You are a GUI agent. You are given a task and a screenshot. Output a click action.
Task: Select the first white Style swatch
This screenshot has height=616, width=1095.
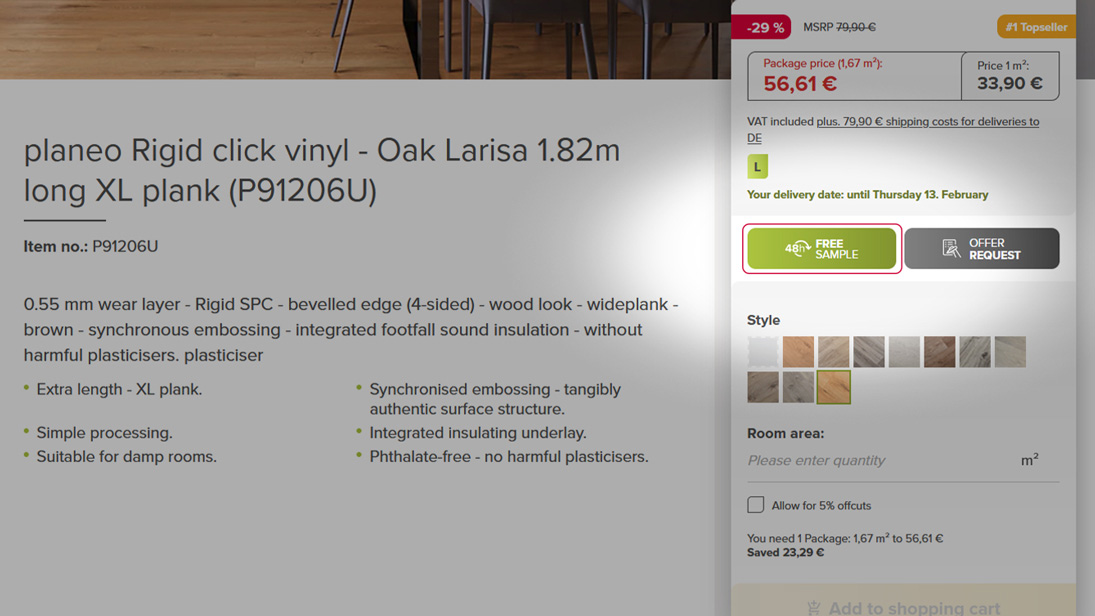click(x=763, y=352)
